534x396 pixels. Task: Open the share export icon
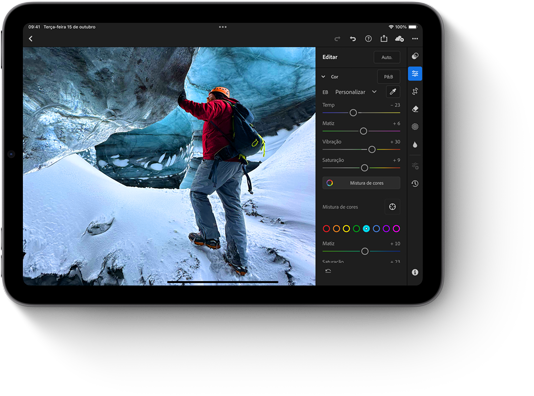(384, 38)
